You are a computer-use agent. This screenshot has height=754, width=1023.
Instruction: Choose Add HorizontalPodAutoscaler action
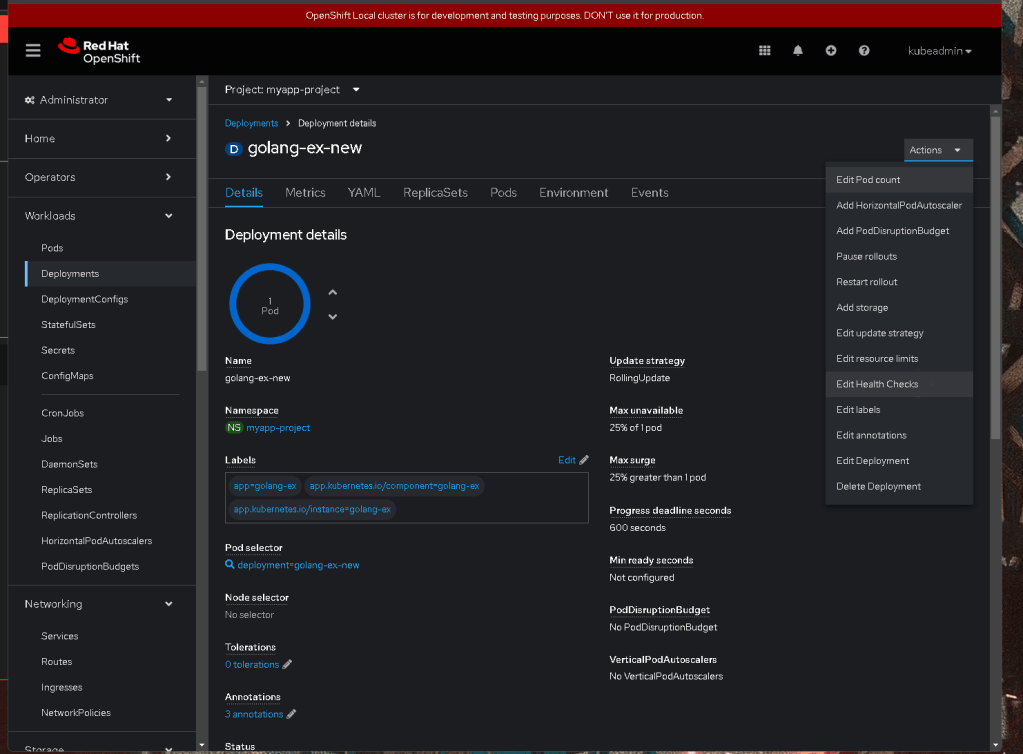coord(899,205)
